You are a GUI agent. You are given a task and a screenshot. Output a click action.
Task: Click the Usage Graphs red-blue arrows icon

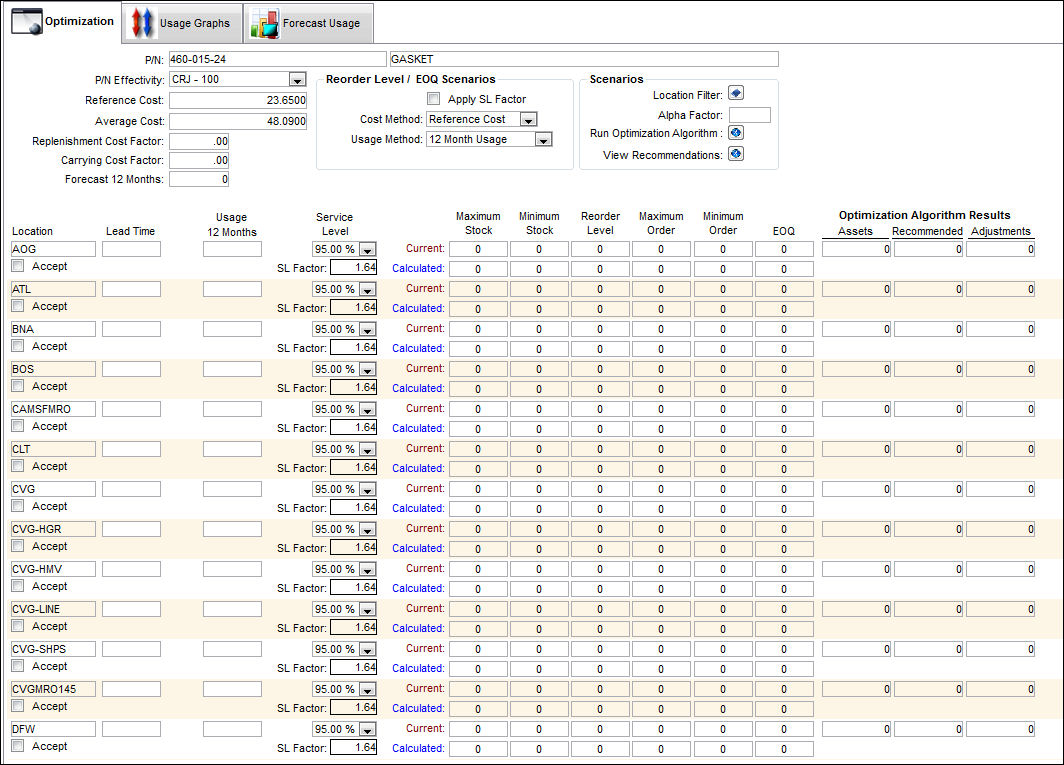pos(142,22)
